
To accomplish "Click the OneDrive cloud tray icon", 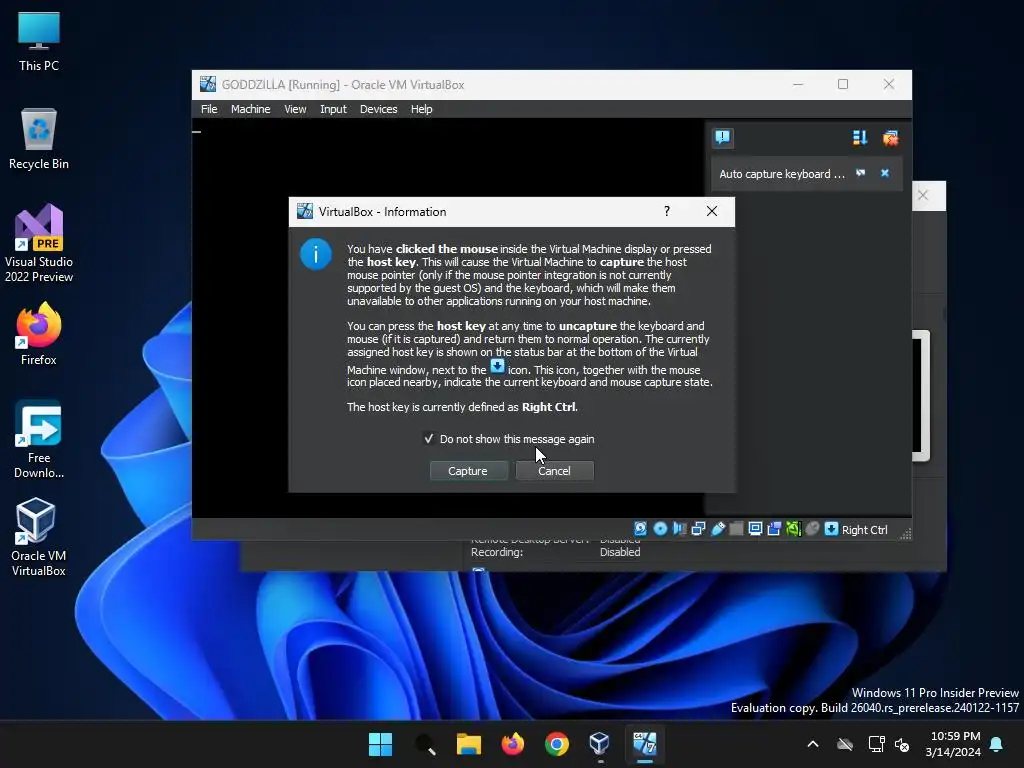I will 845,744.
